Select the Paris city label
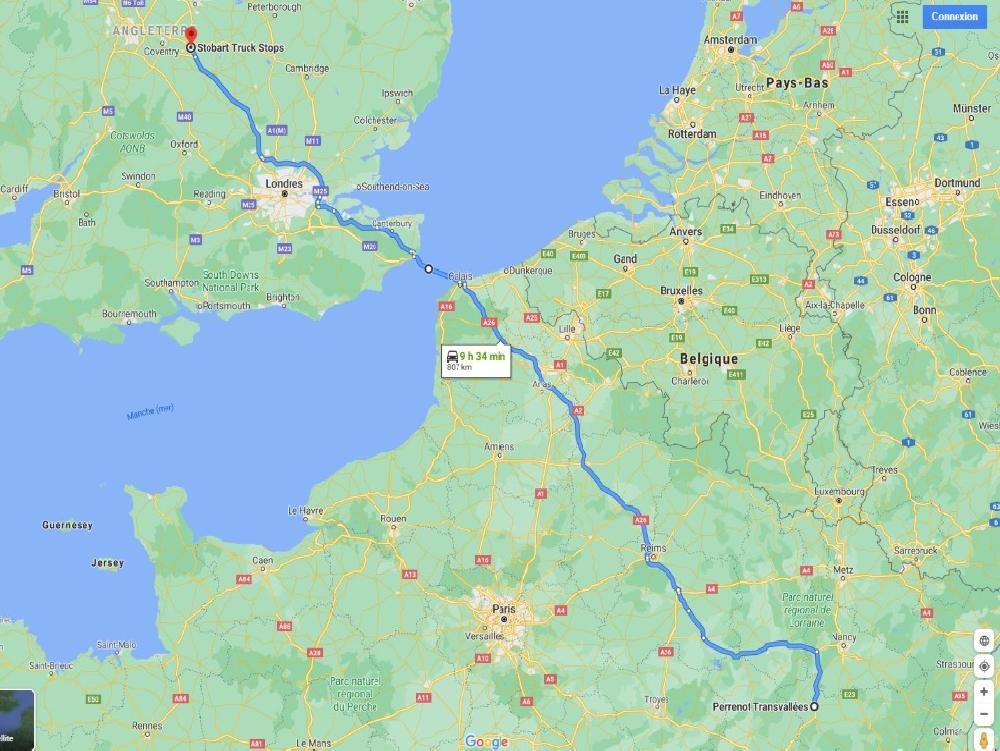1000x751 pixels. [x=503, y=609]
